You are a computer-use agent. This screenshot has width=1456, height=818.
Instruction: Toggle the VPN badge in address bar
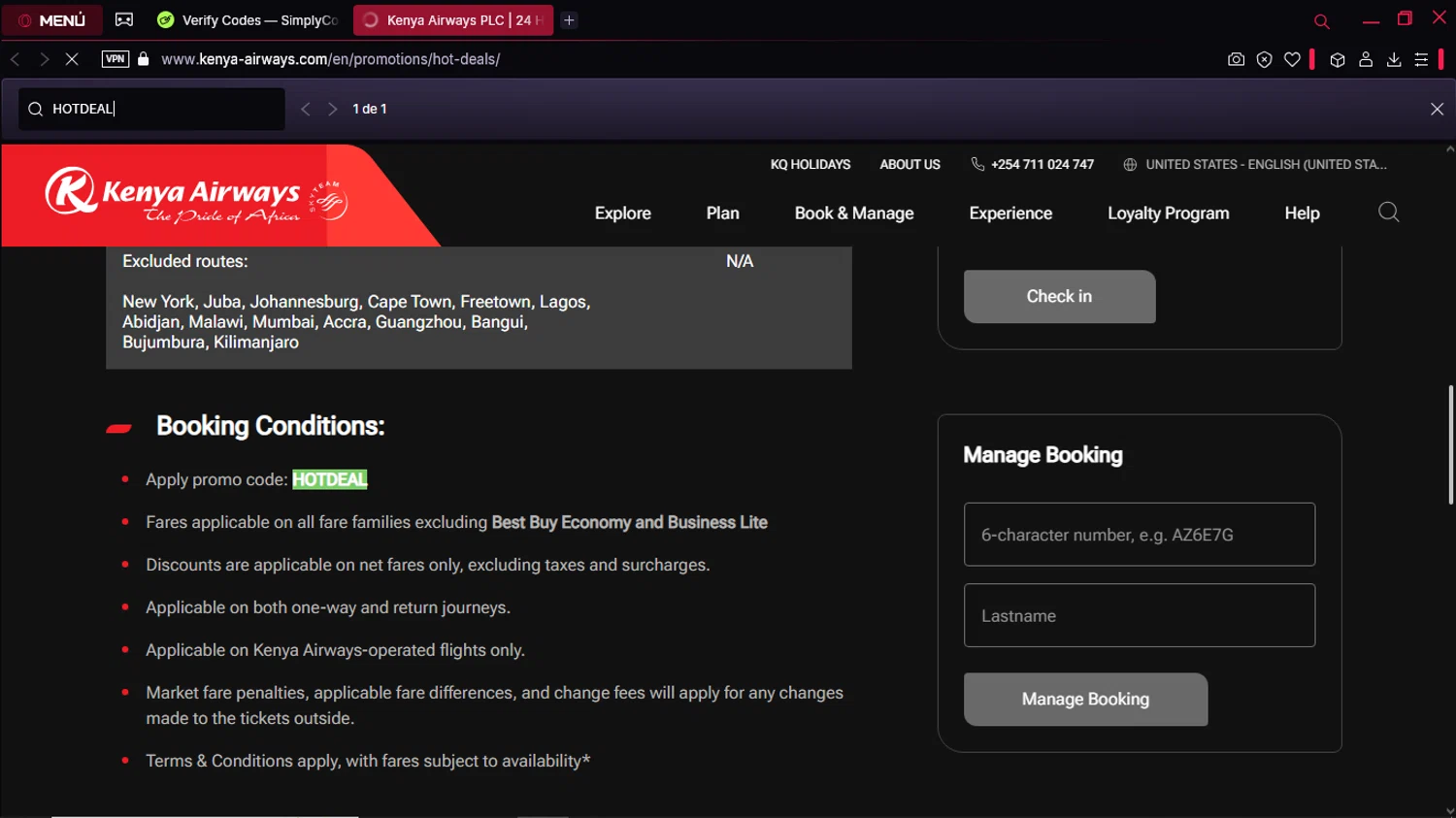[x=116, y=59]
